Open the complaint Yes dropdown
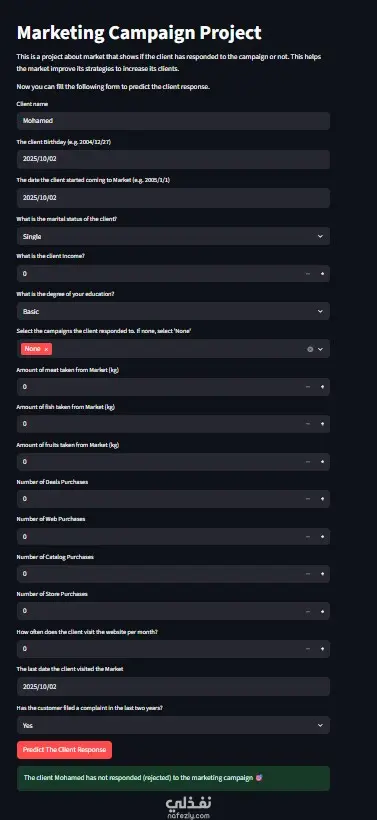This screenshot has width=377, height=820. (173, 725)
